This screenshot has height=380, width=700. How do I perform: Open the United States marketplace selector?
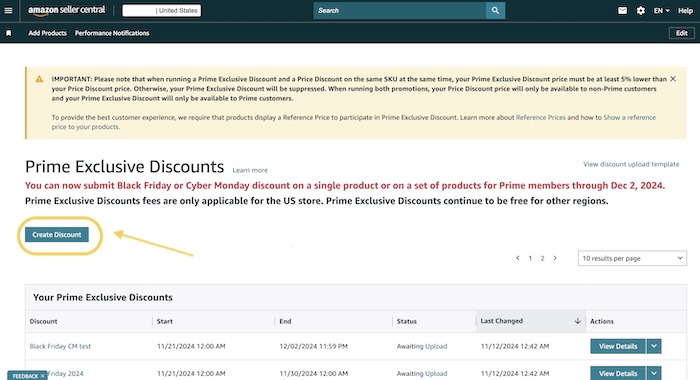click(x=162, y=11)
